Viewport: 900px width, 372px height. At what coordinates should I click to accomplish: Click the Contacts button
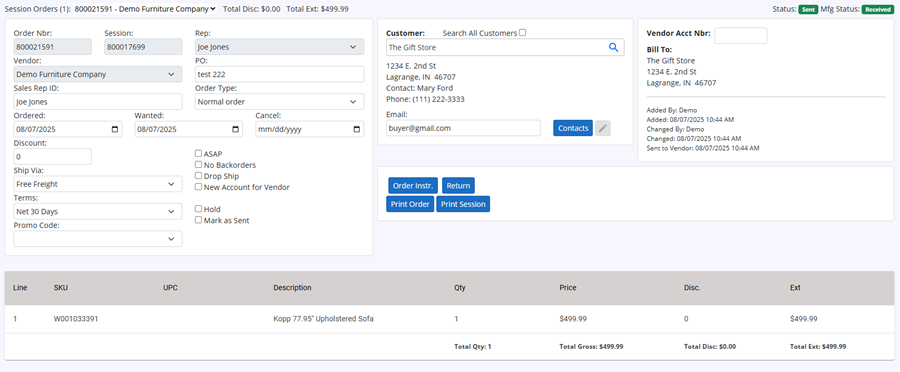coord(573,128)
